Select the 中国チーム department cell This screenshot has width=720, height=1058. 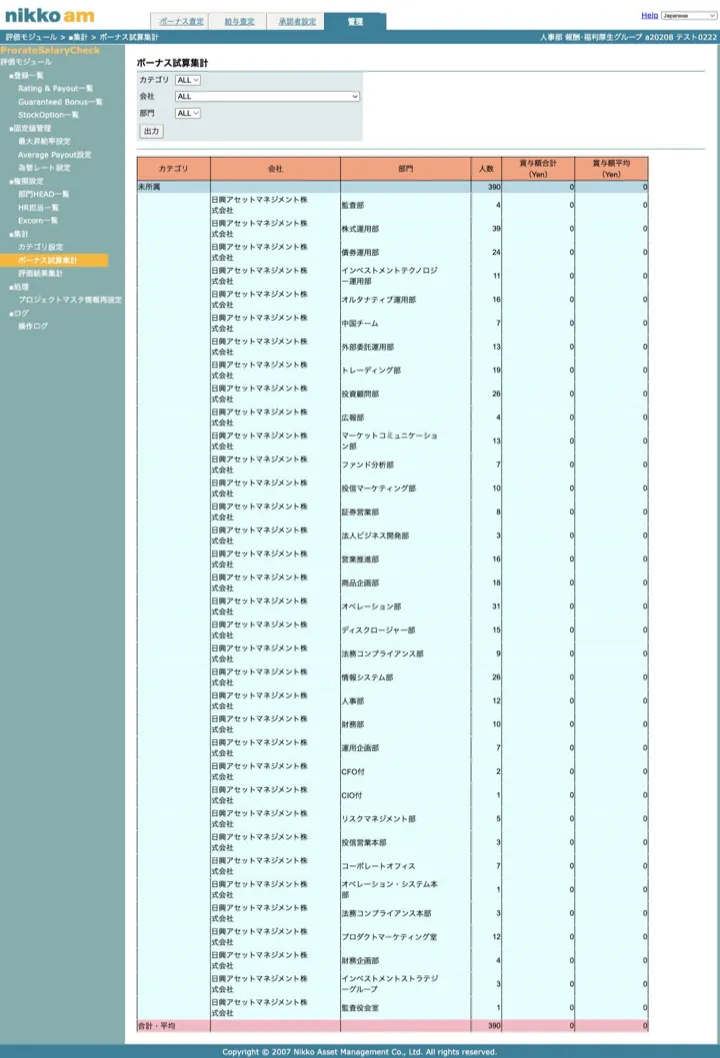406,323
